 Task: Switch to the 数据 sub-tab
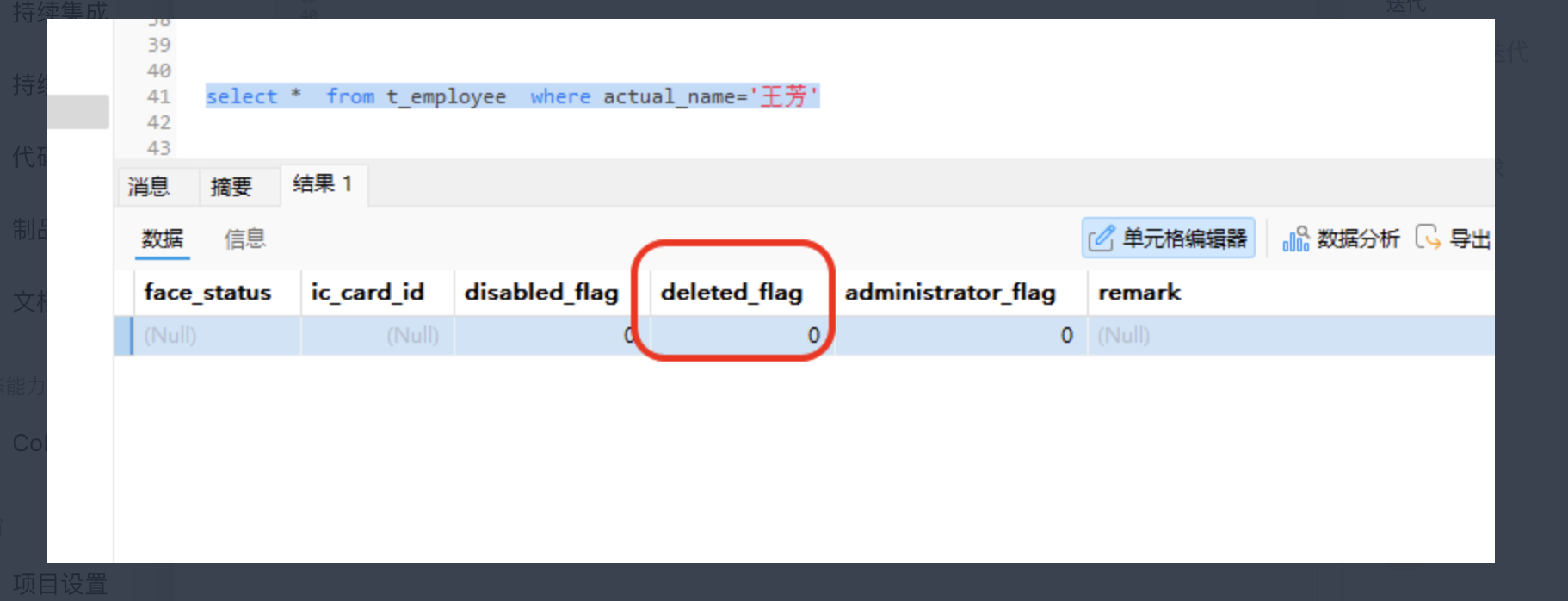[162, 239]
